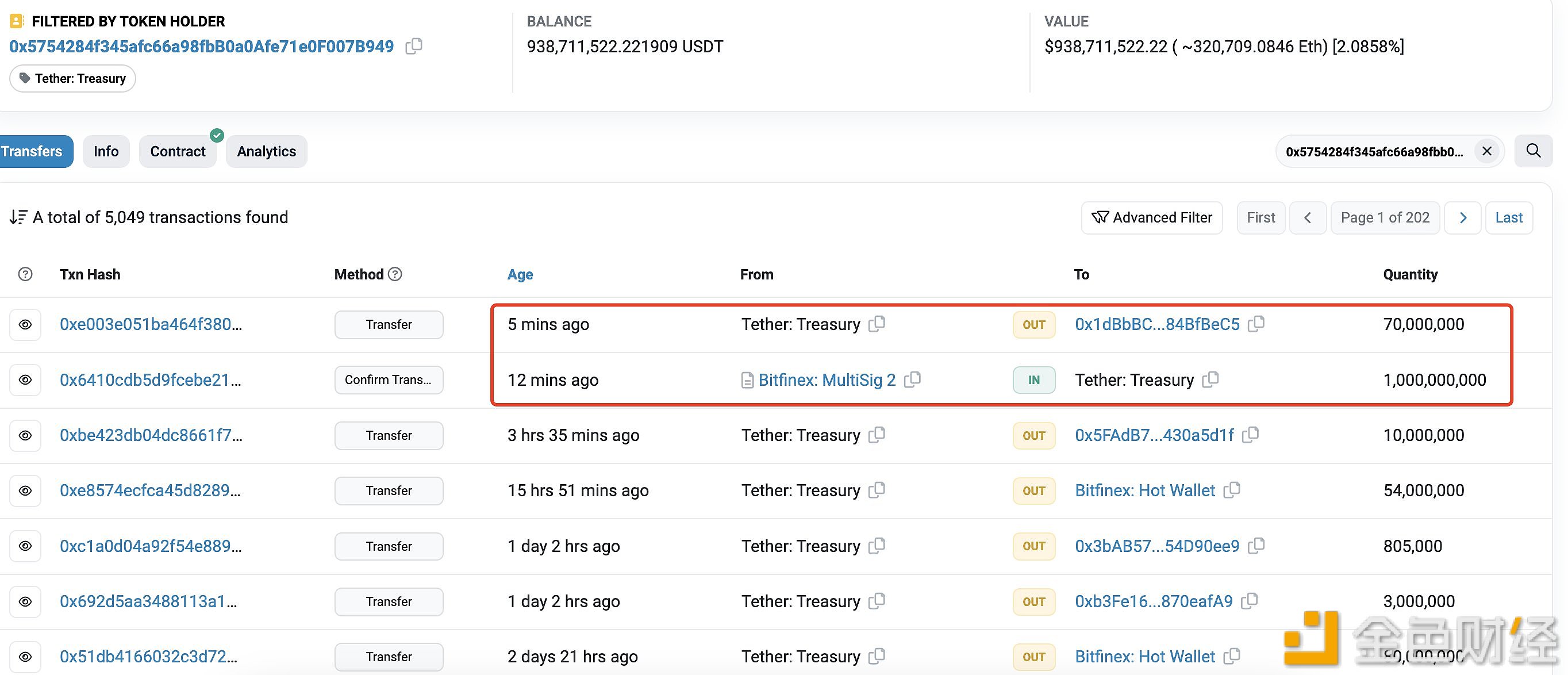Click the filtered address search field
1568x675 pixels.
1390,152
